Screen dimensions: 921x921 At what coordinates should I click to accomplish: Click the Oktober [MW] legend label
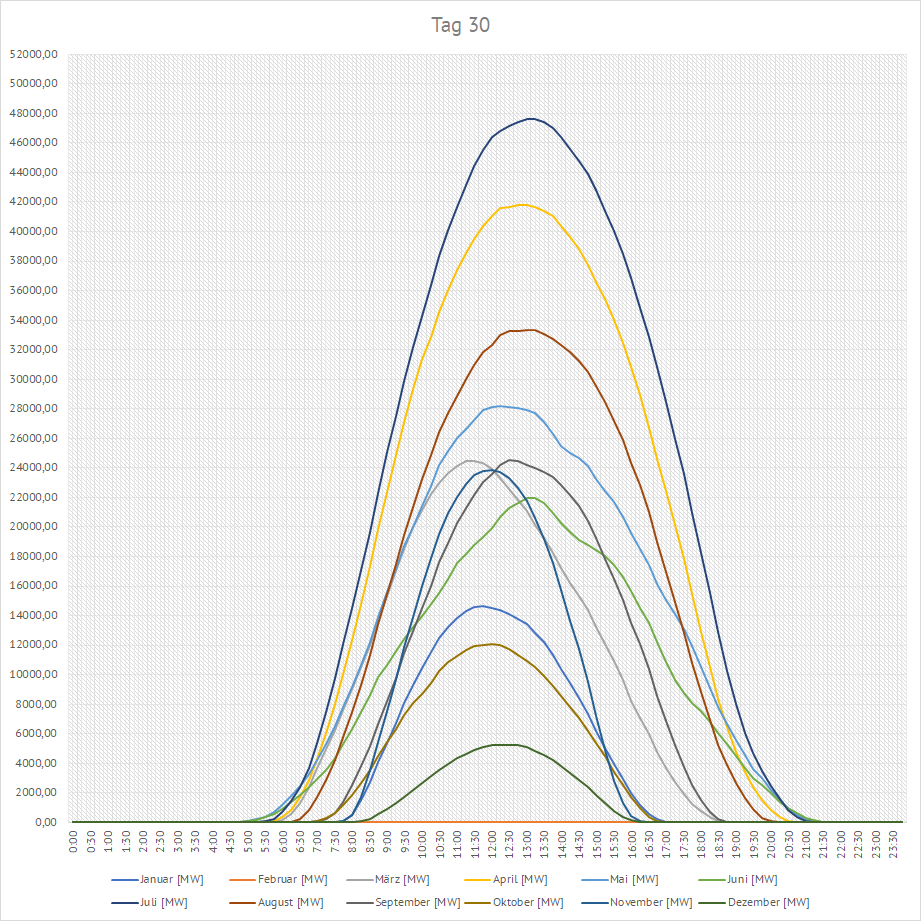[529, 902]
